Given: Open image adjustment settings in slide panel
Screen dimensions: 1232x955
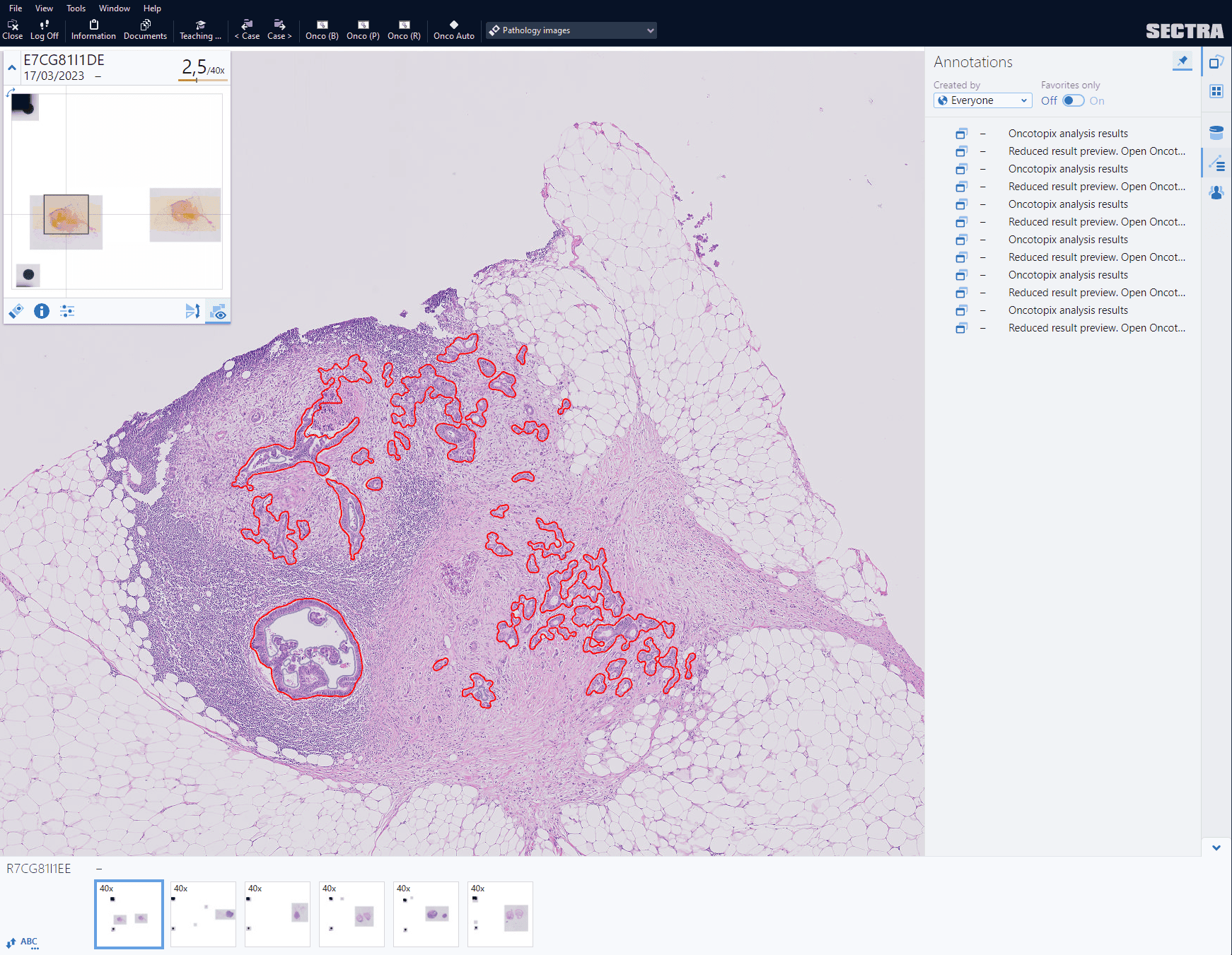Looking at the screenshot, I should pyautogui.click(x=67, y=311).
